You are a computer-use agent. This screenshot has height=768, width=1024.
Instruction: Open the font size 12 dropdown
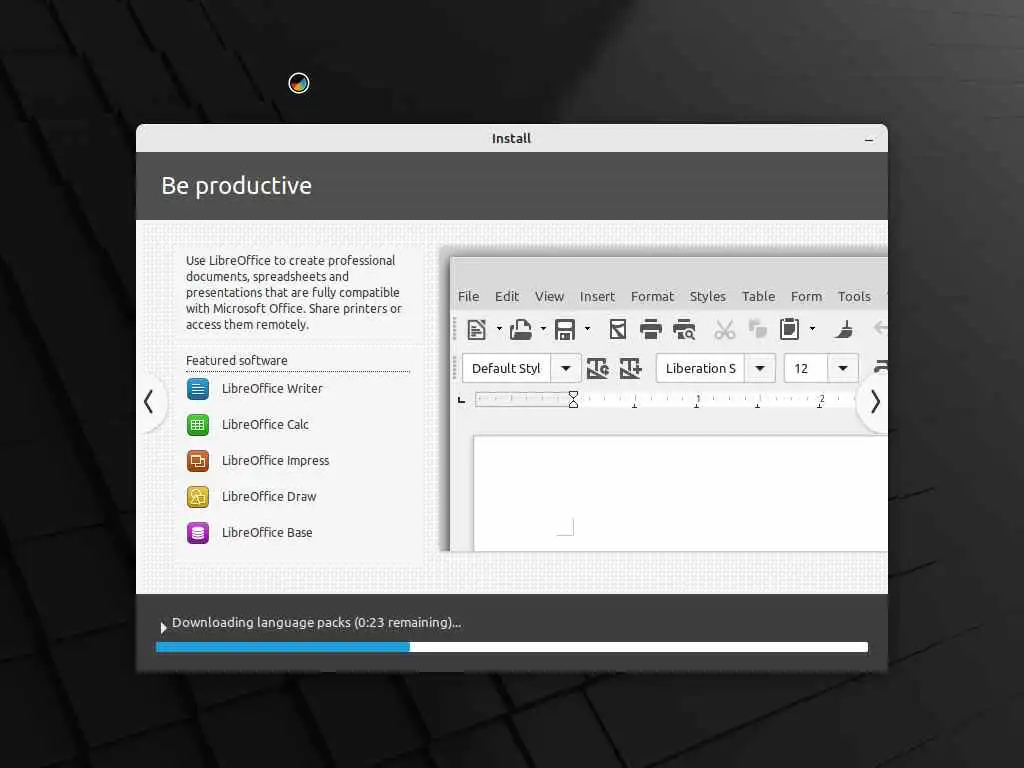843,368
